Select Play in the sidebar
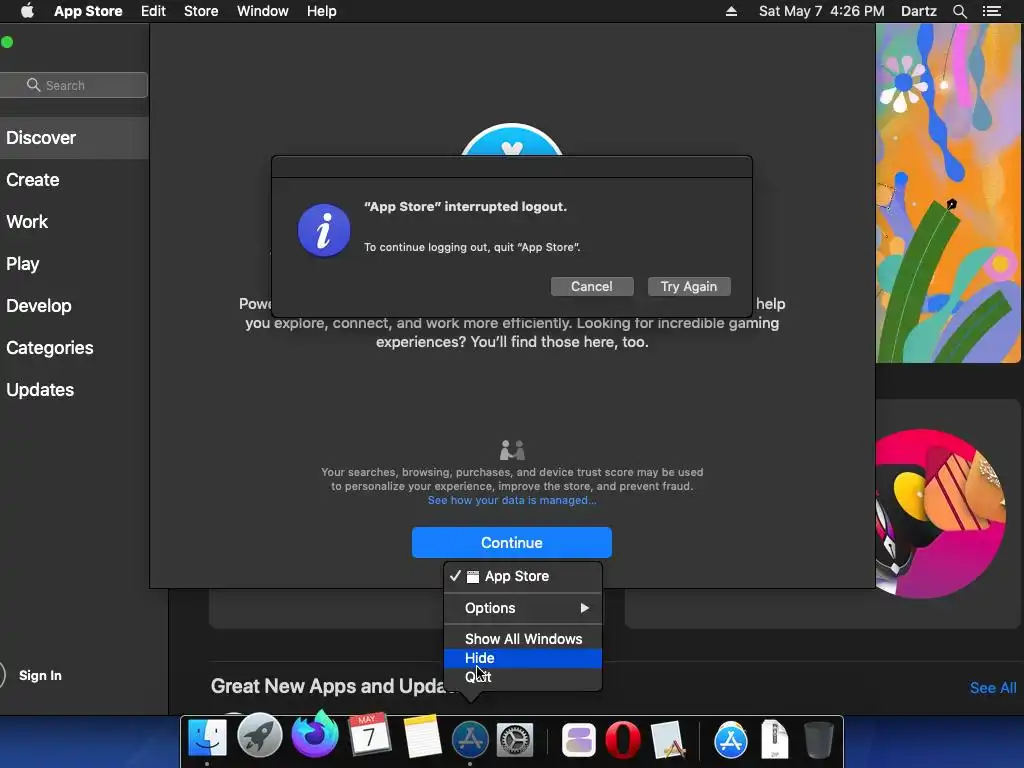The image size is (1024, 768). point(74,264)
